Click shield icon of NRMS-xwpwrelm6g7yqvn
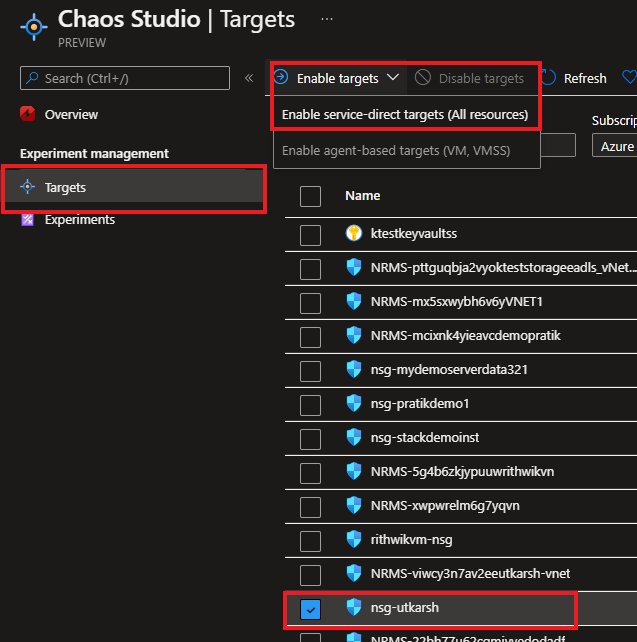Image resolution: width=637 pixels, height=642 pixels. pyautogui.click(x=354, y=505)
